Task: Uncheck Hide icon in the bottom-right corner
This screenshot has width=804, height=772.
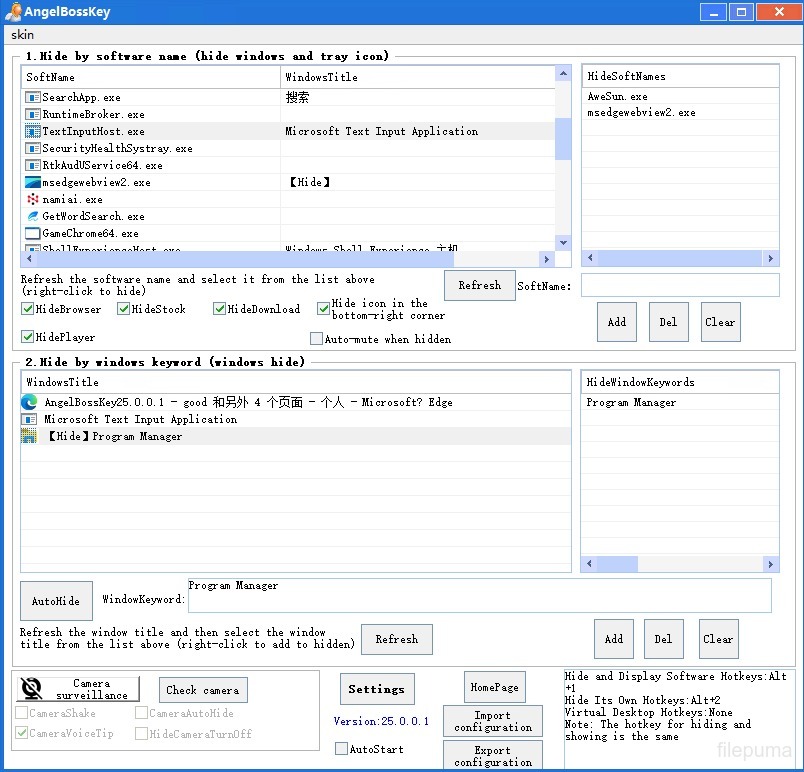Action: 323,309
